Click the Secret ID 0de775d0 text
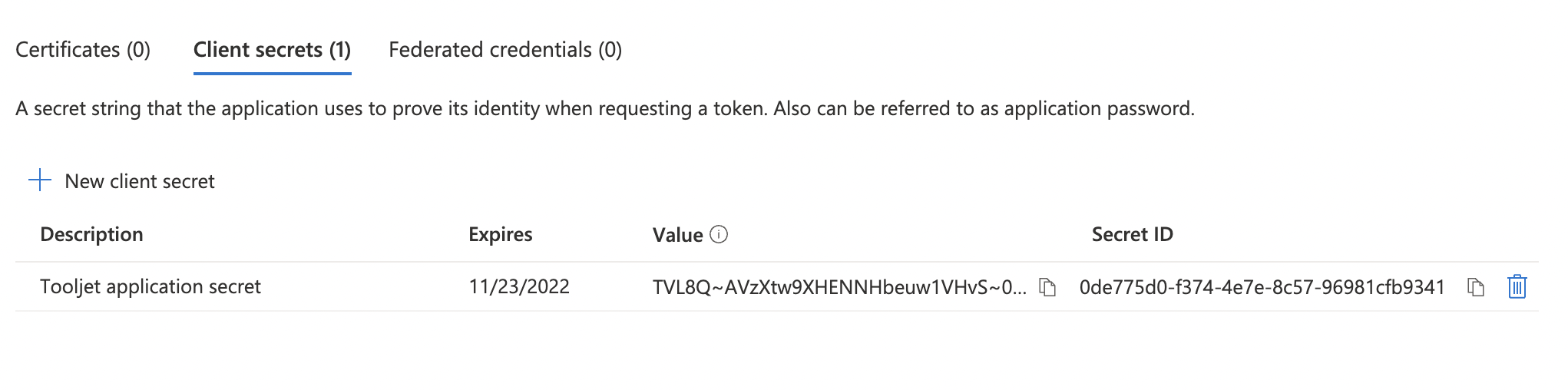This screenshot has height=390, width=1568. (1262, 287)
